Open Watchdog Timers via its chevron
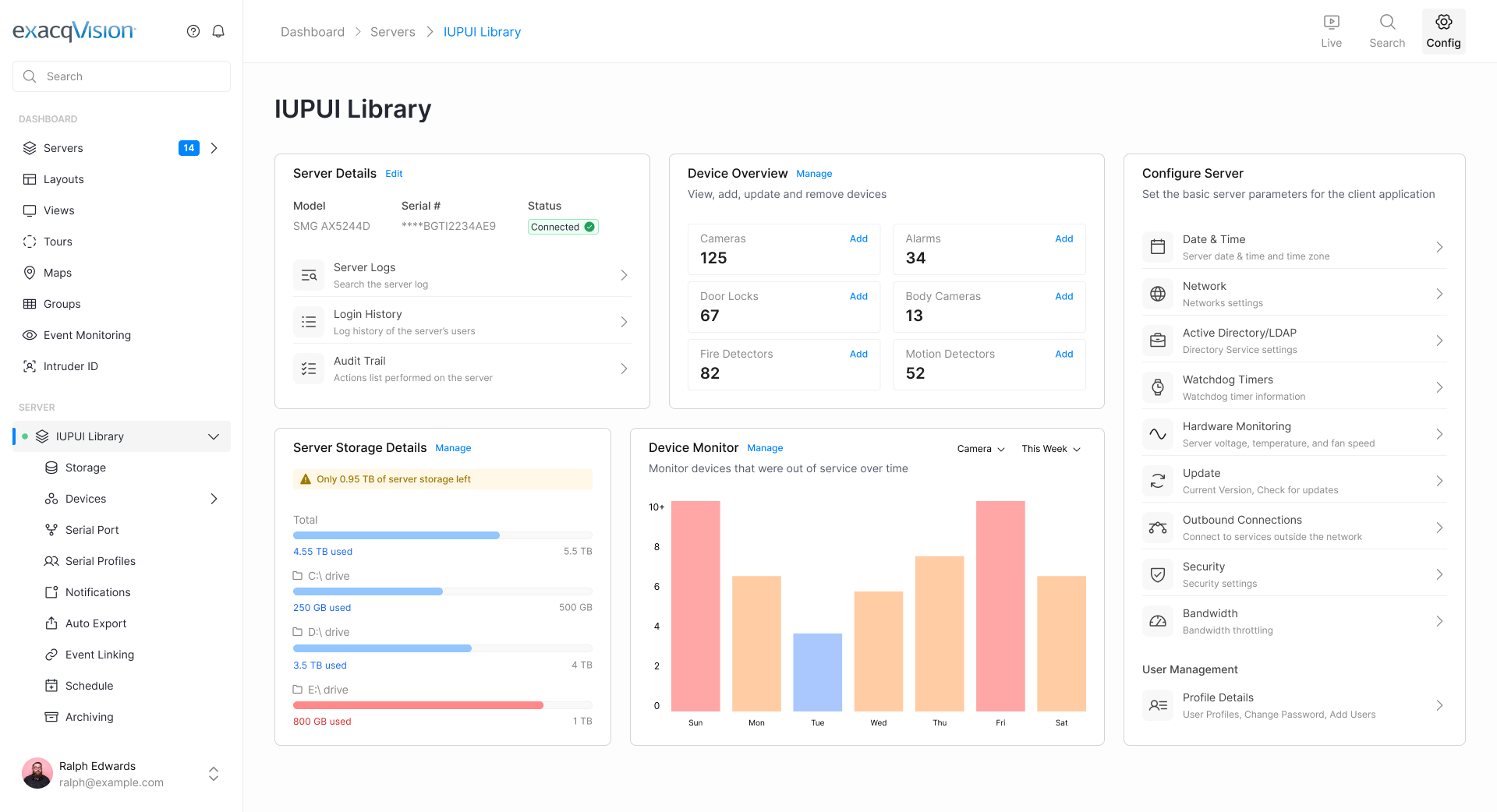The image size is (1497, 812). (x=1439, y=387)
